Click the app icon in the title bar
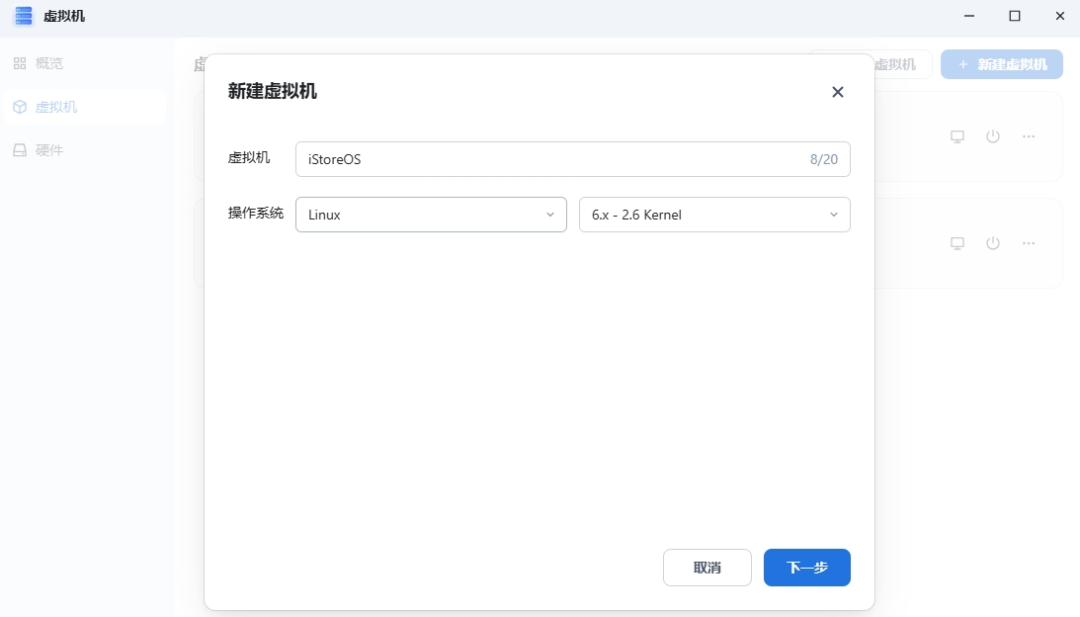The image size is (1080, 617). click(x=23, y=16)
